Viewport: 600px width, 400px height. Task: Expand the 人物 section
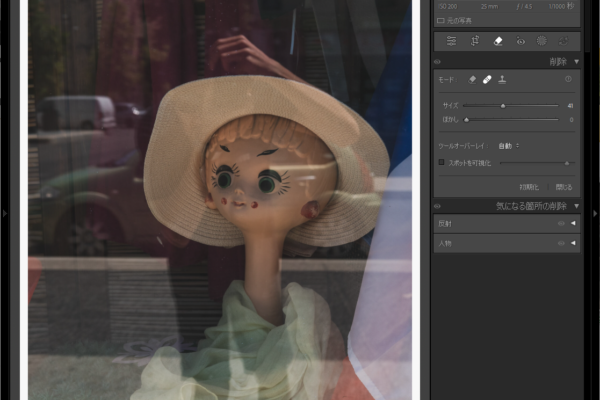573,243
